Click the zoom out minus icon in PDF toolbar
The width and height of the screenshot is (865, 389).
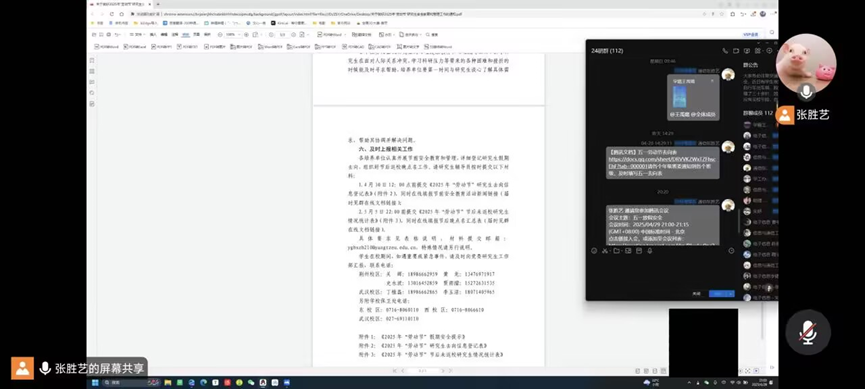pyautogui.click(x=220, y=34)
